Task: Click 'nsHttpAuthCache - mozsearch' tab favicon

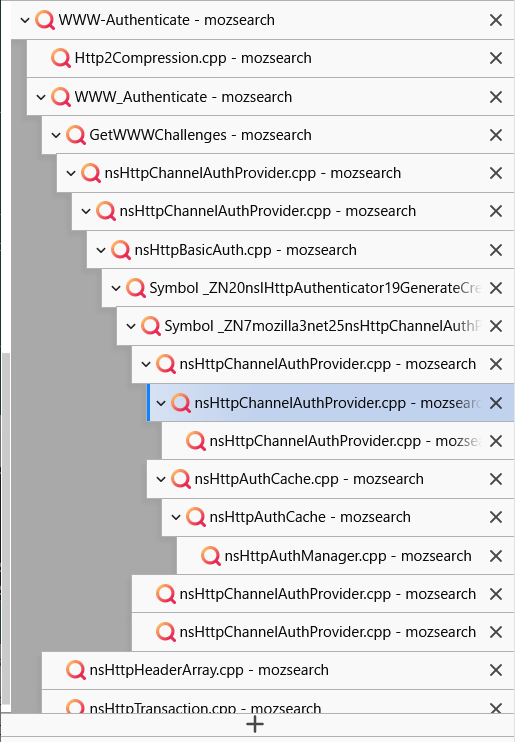Action: (196, 518)
